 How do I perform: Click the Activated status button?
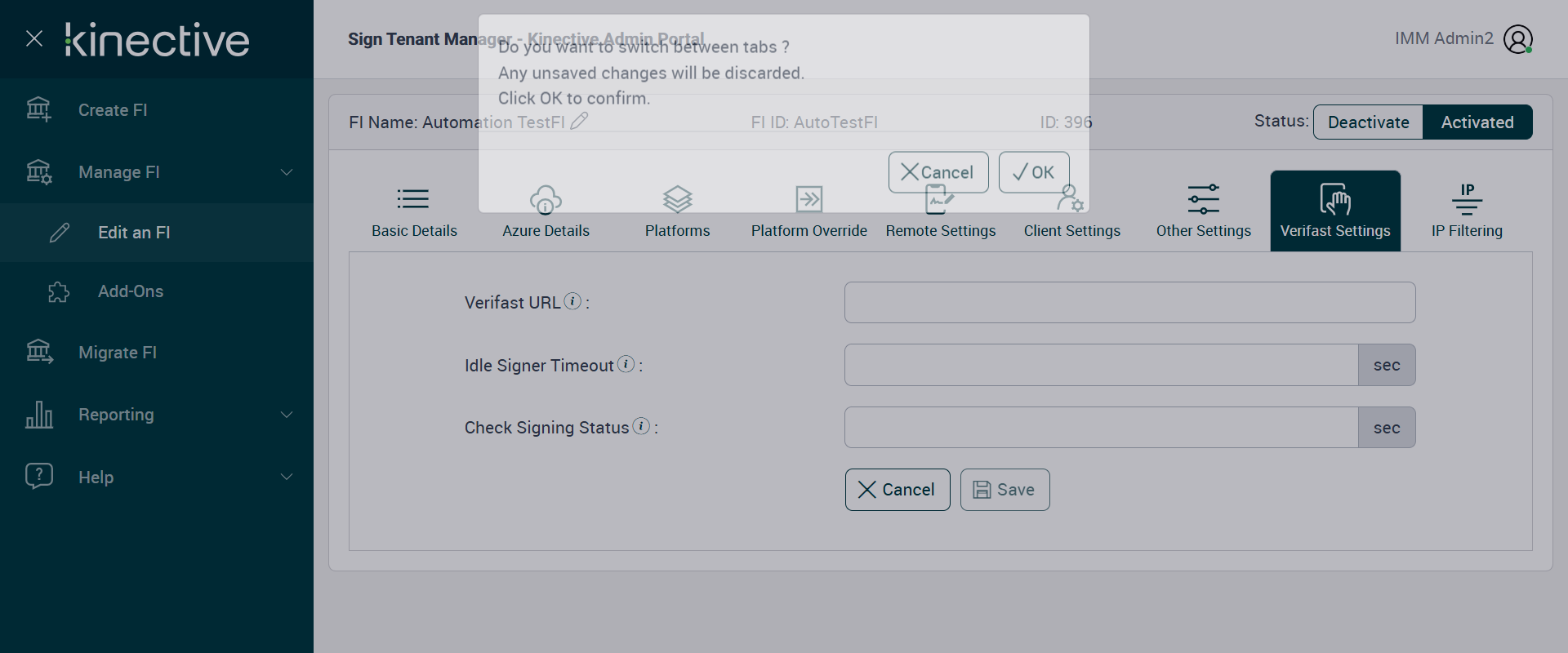pyautogui.click(x=1477, y=122)
